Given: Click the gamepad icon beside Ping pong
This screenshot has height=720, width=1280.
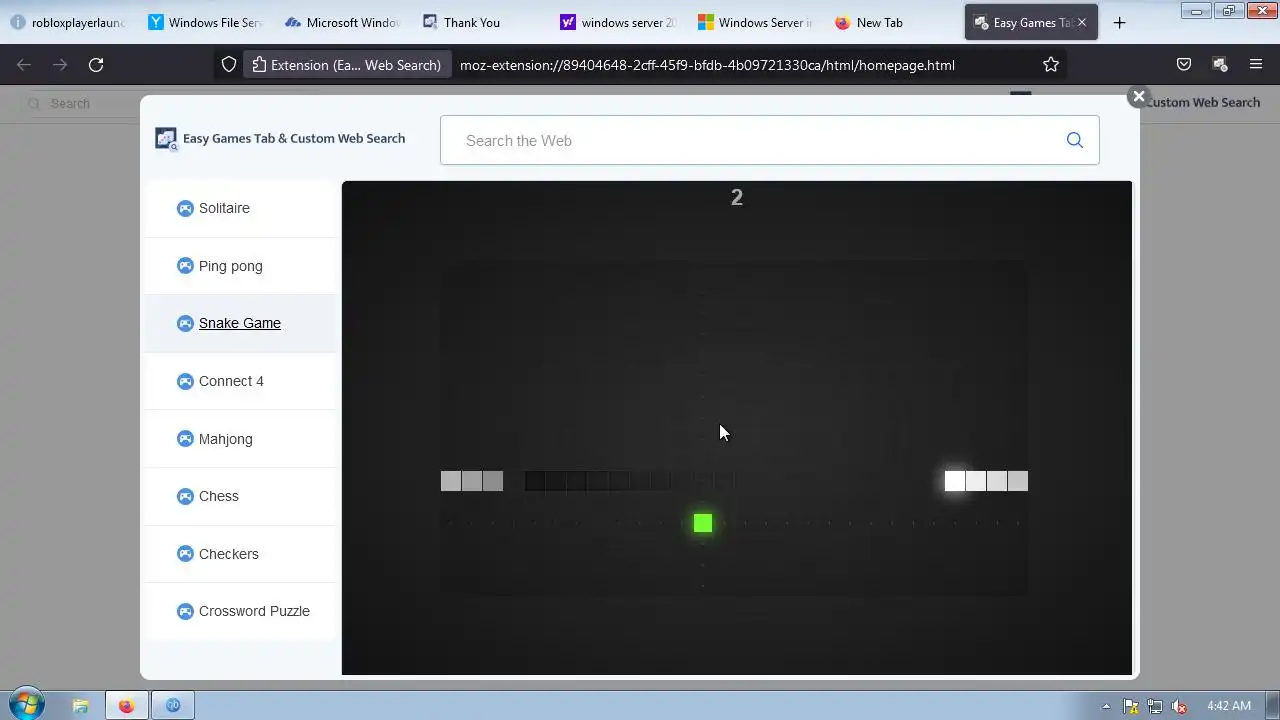Looking at the screenshot, I should pyautogui.click(x=185, y=266).
